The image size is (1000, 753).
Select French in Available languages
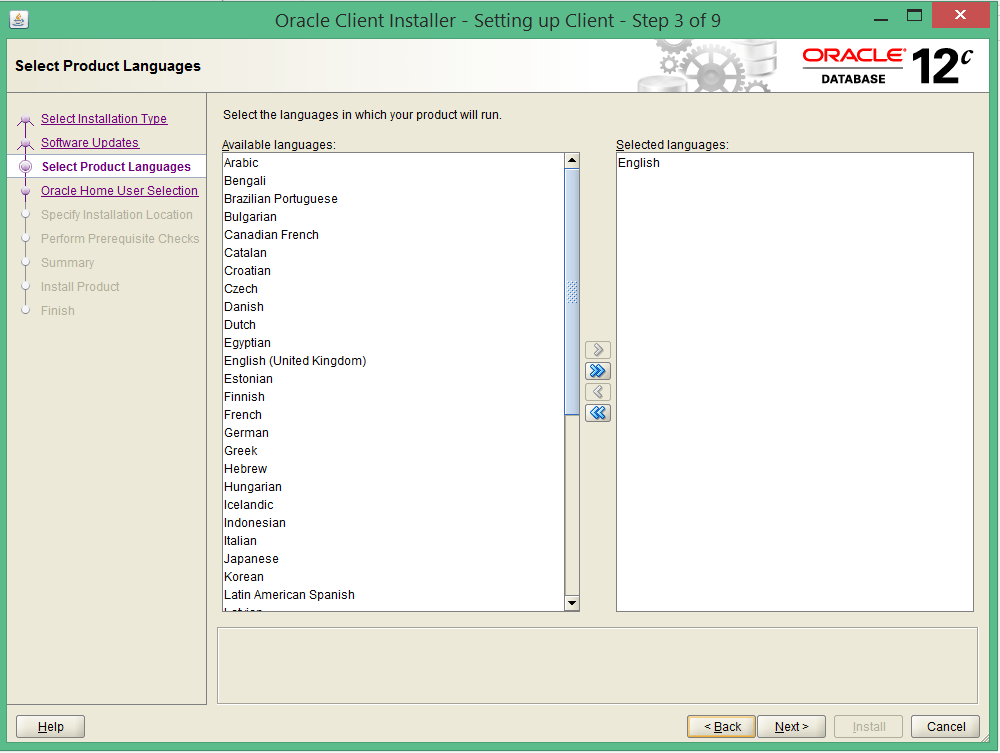point(393,414)
